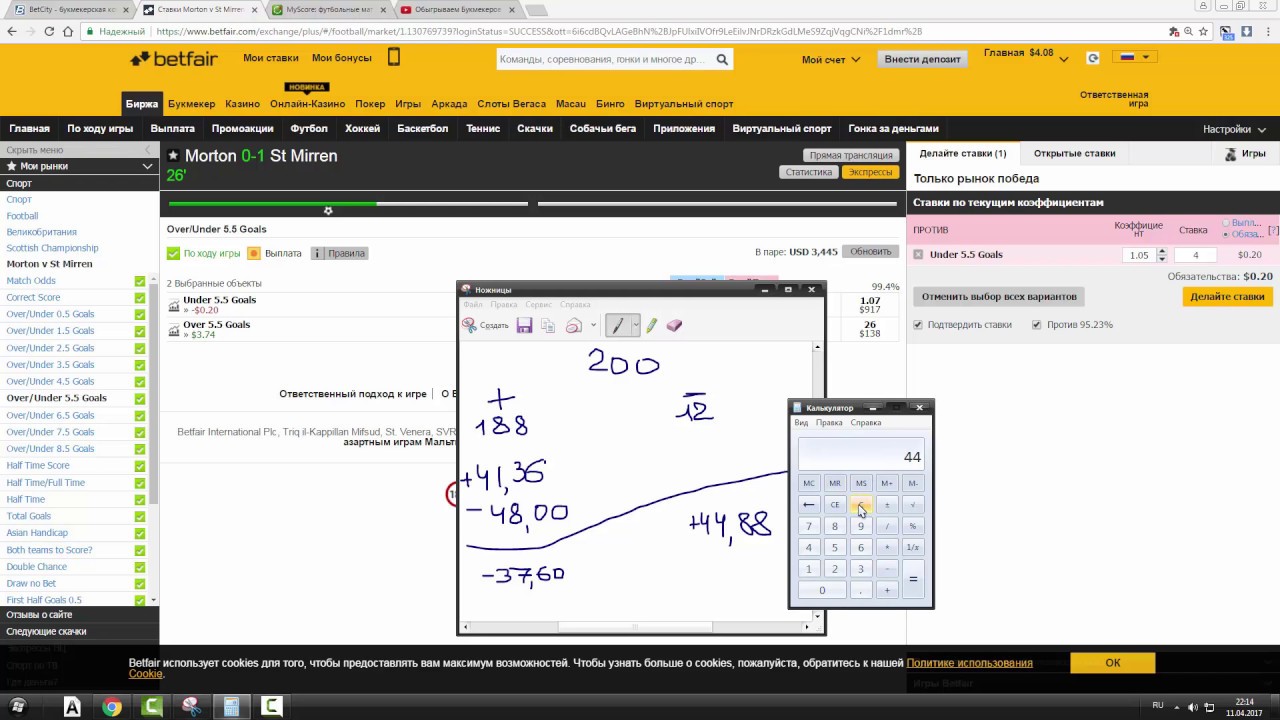Click the calculator taskbar icon

[x=231, y=706]
